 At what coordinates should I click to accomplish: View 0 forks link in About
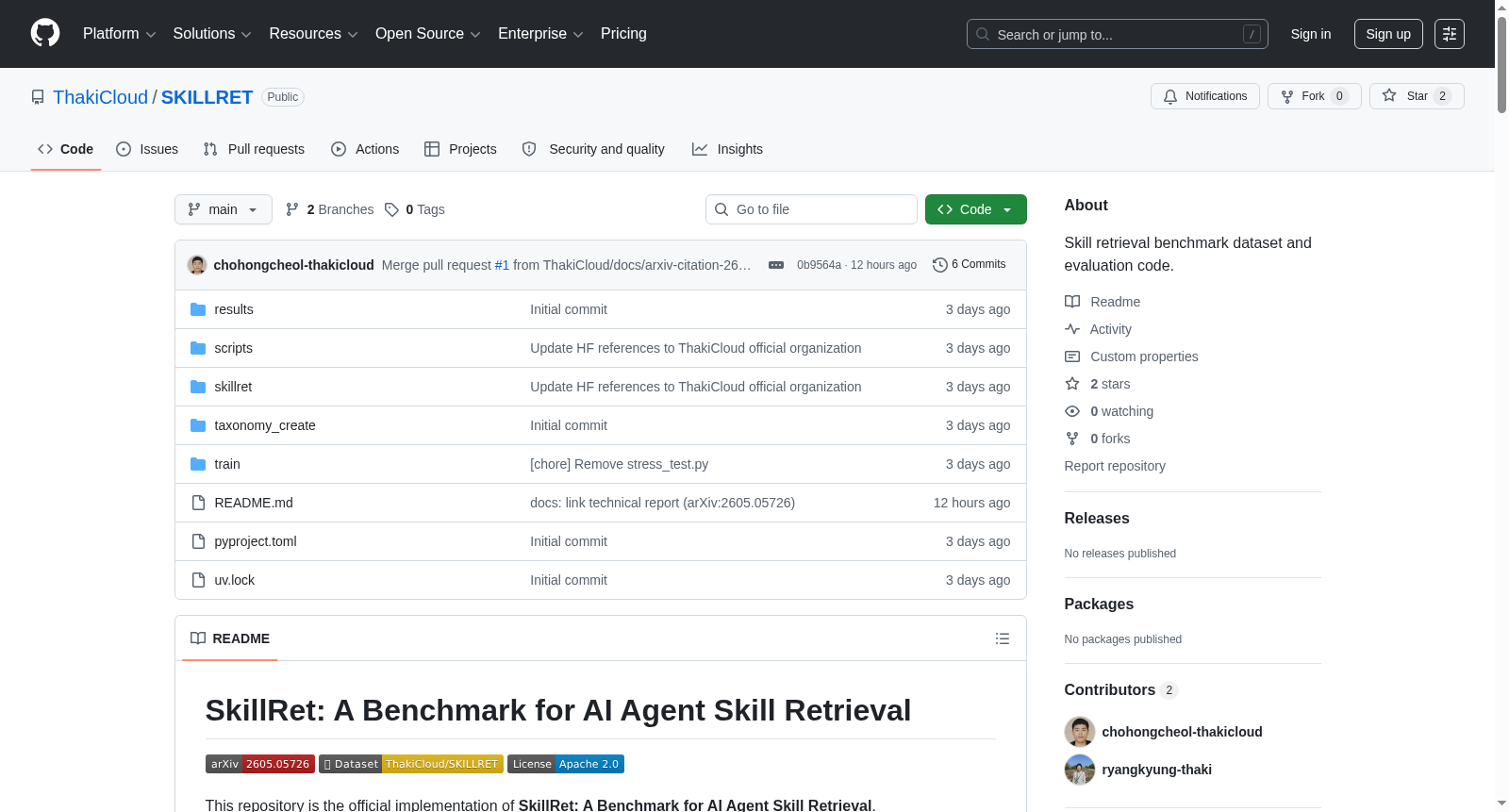pyautogui.click(x=1098, y=439)
